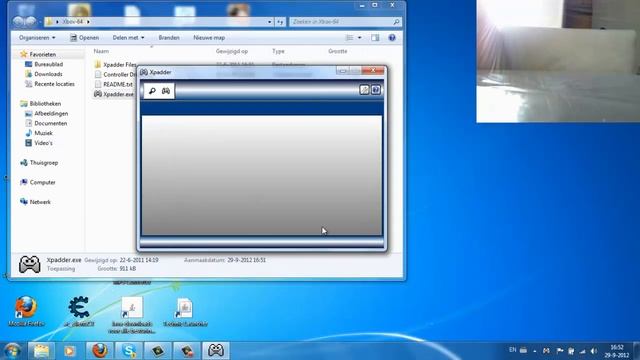
Task: Click the Xpadder tray icon
Action: click(x=546, y=351)
